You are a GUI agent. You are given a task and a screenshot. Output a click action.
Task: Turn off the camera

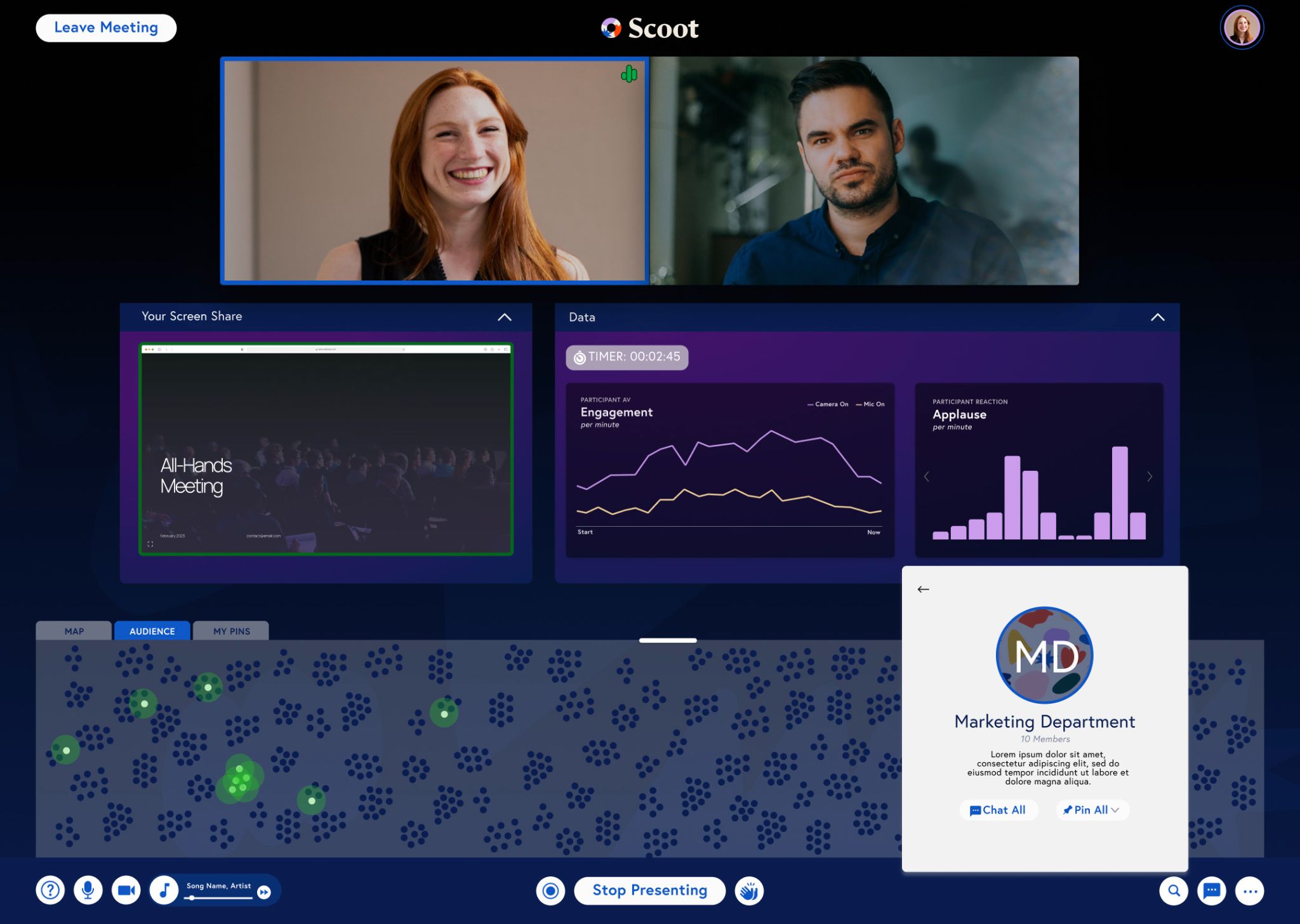click(126, 890)
